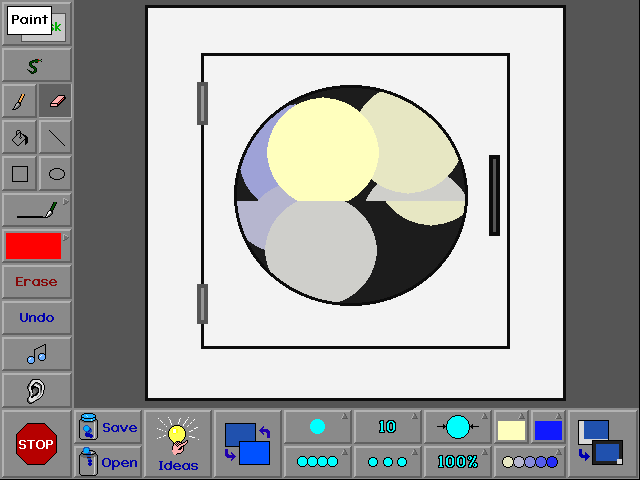Switch to the green-lettered tab behind Paint
This screenshot has width=640, height=480.
(58, 28)
